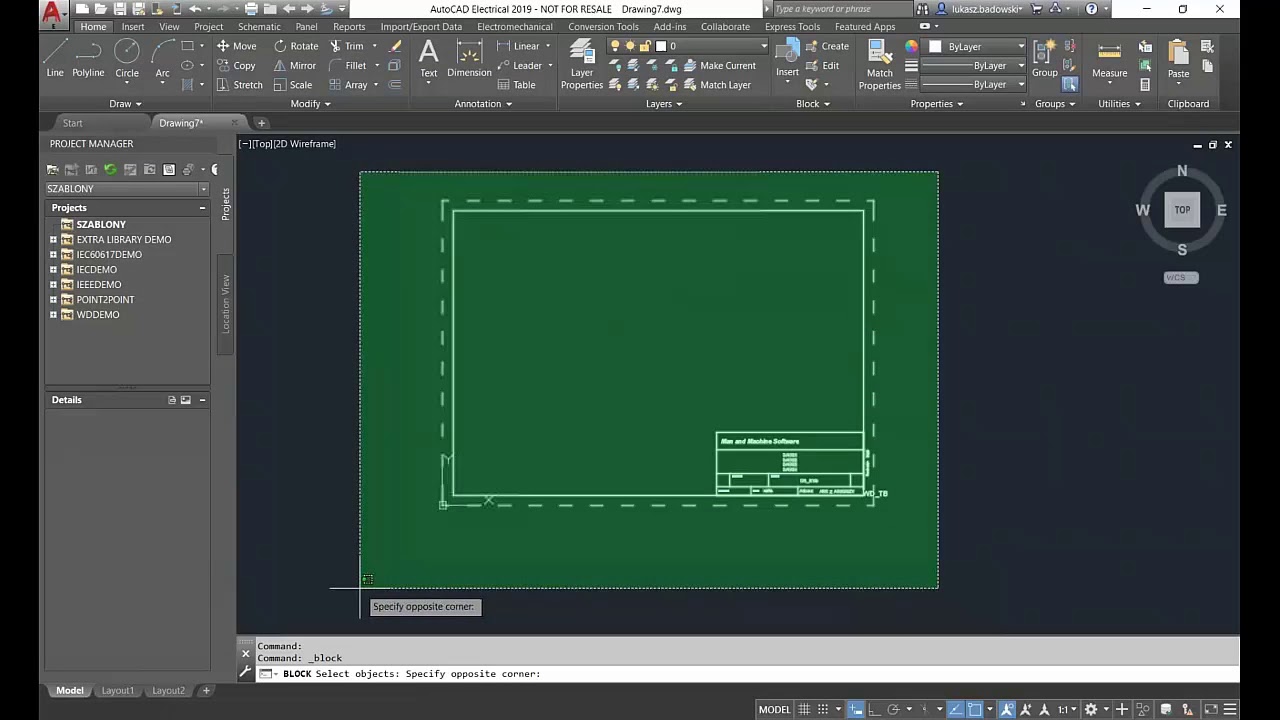Expand the EXTRA LIBRARY DEMO project node
1280x720 pixels.
click(x=53, y=240)
